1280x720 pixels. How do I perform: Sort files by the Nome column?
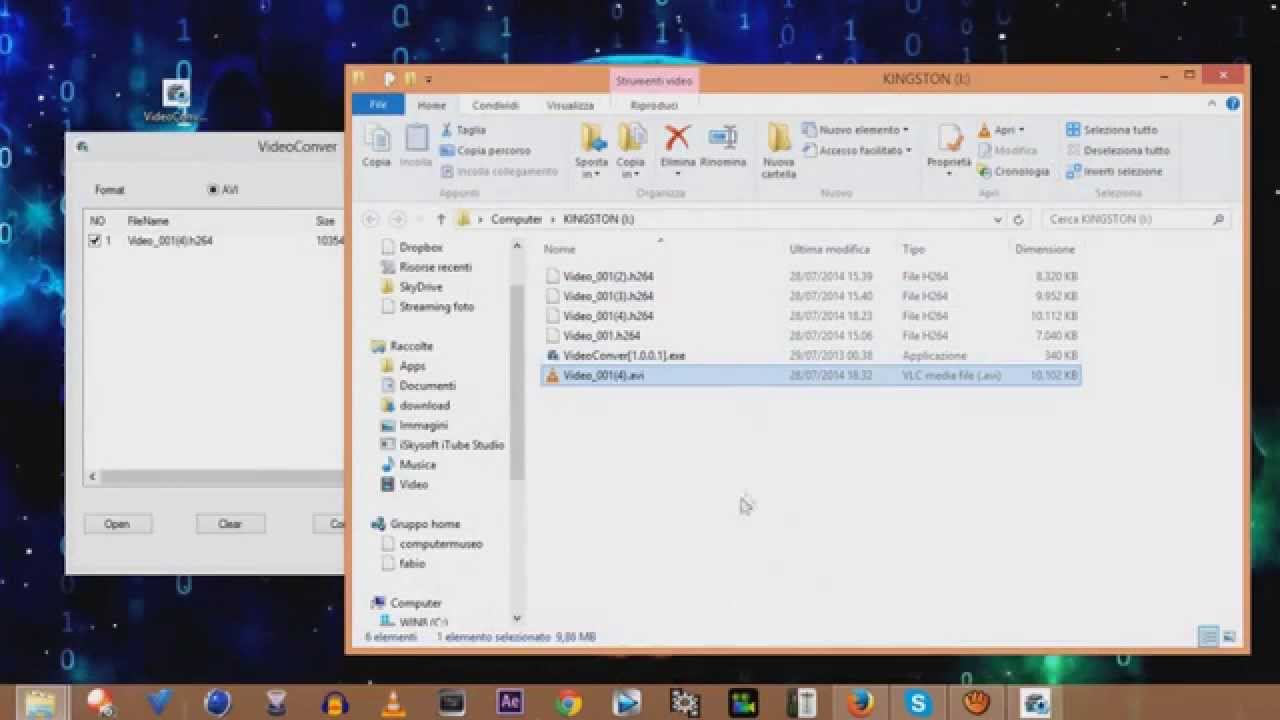click(x=560, y=249)
